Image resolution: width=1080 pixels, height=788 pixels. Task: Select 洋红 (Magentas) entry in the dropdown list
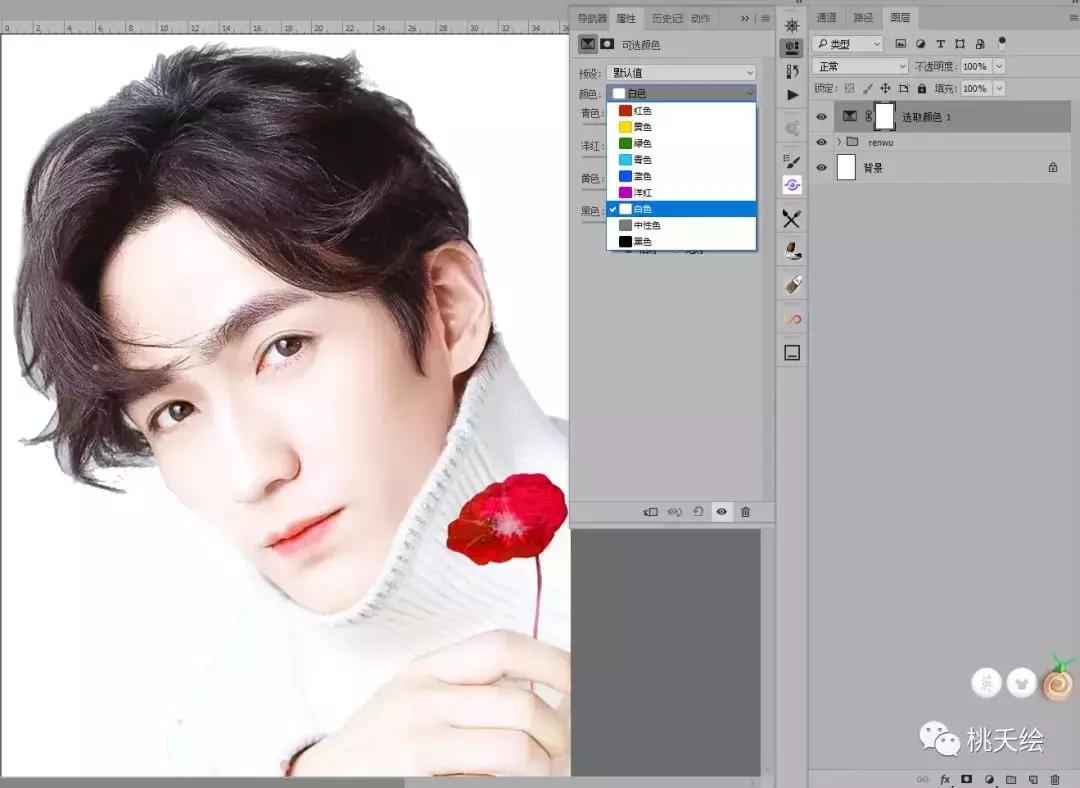pos(681,192)
